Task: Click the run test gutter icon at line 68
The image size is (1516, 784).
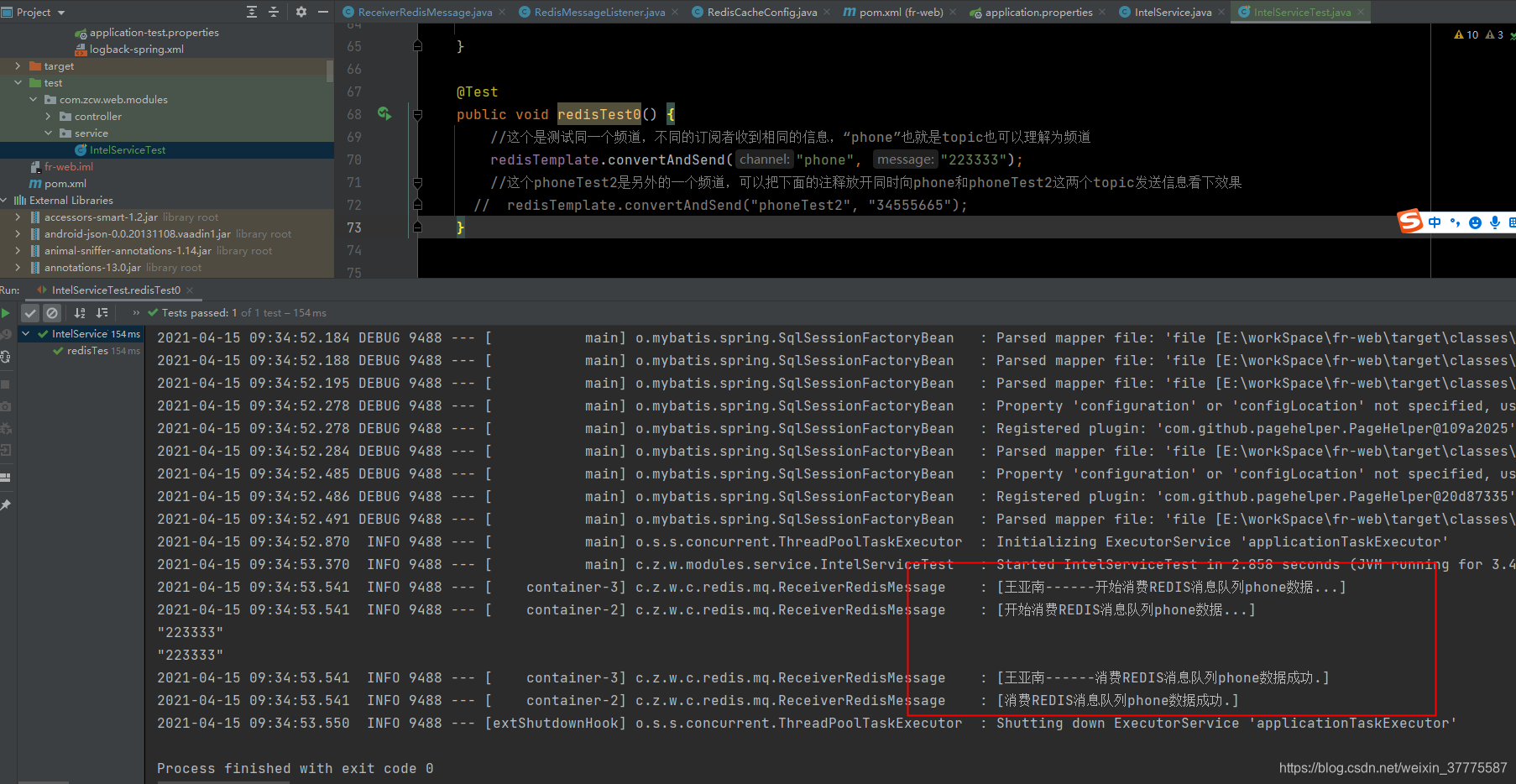Action: 384,113
